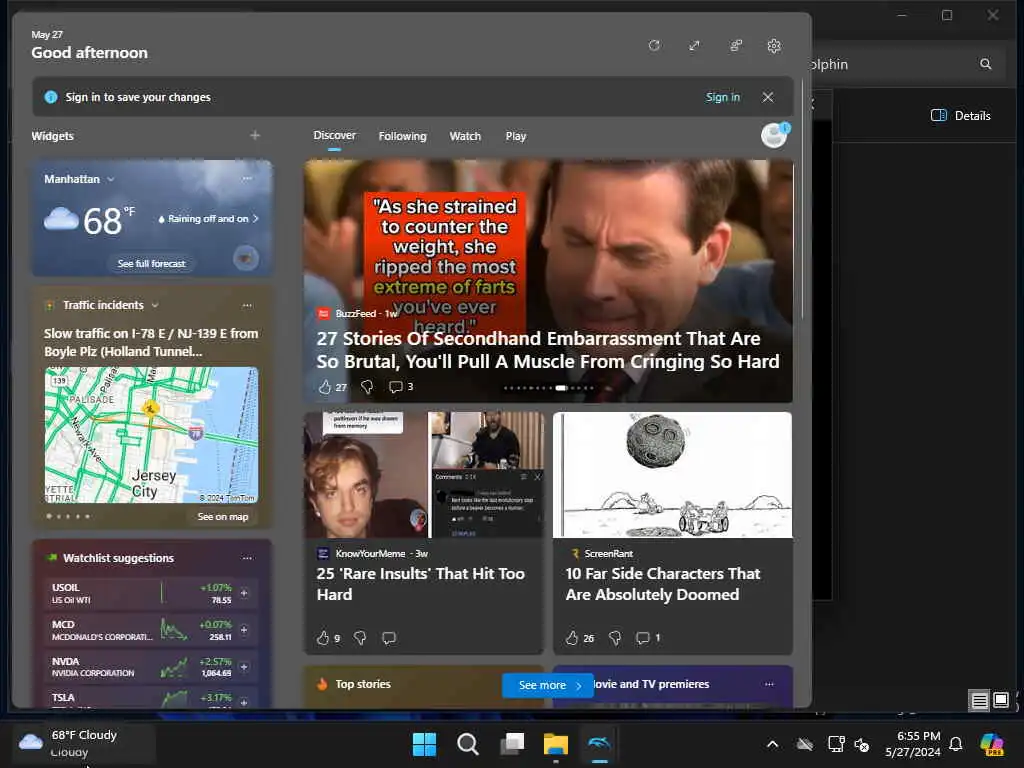Click 68°F Cloudy weather taskbar widget
This screenshot has height=768, width=1024.
(x=84, y=743)
